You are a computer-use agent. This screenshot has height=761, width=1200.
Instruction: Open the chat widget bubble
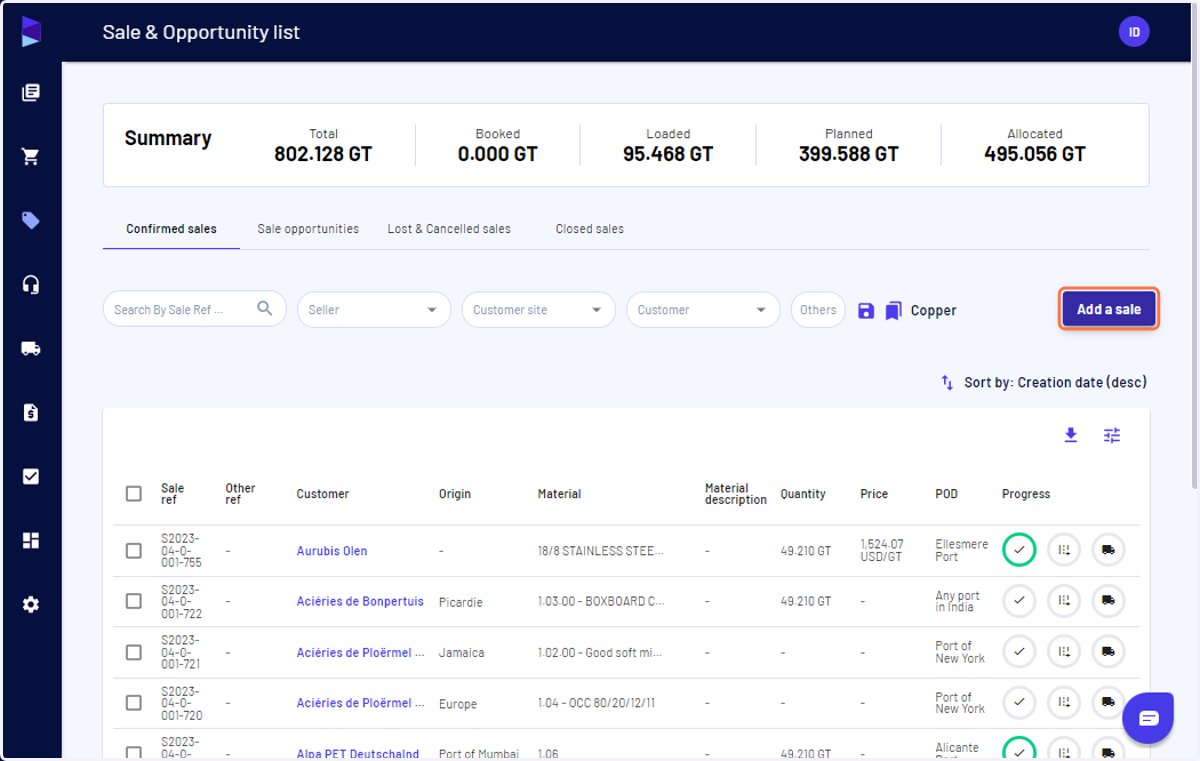[1148, 718]
